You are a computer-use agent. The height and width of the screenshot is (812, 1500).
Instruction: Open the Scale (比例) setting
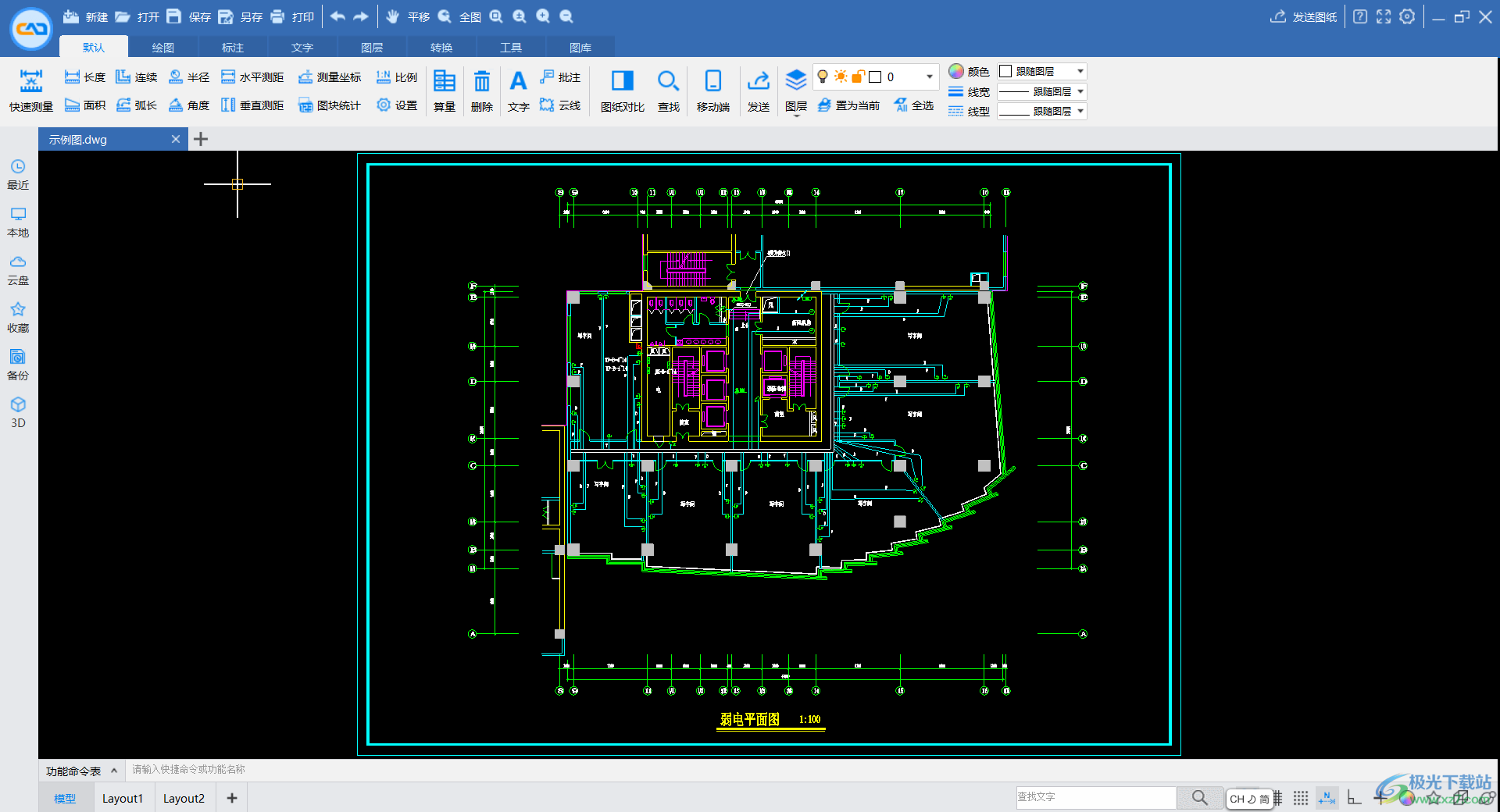396,77
